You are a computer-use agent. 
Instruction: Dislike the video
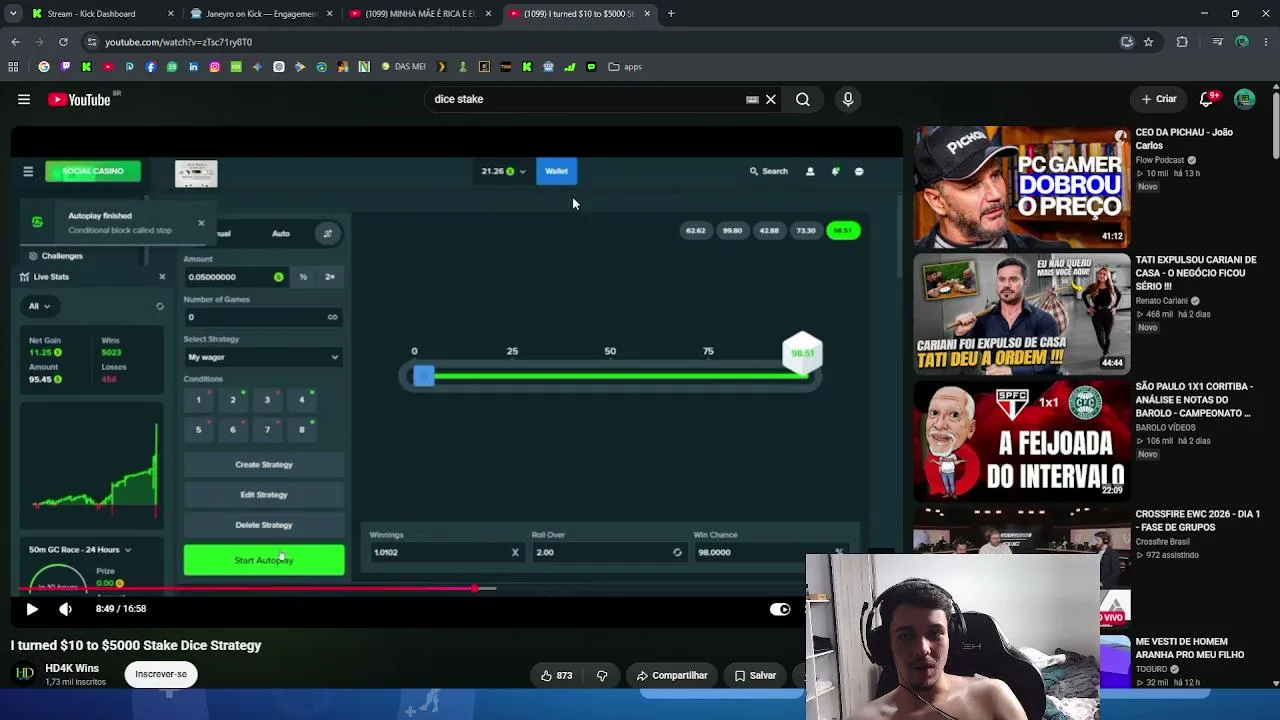[602, 675]
